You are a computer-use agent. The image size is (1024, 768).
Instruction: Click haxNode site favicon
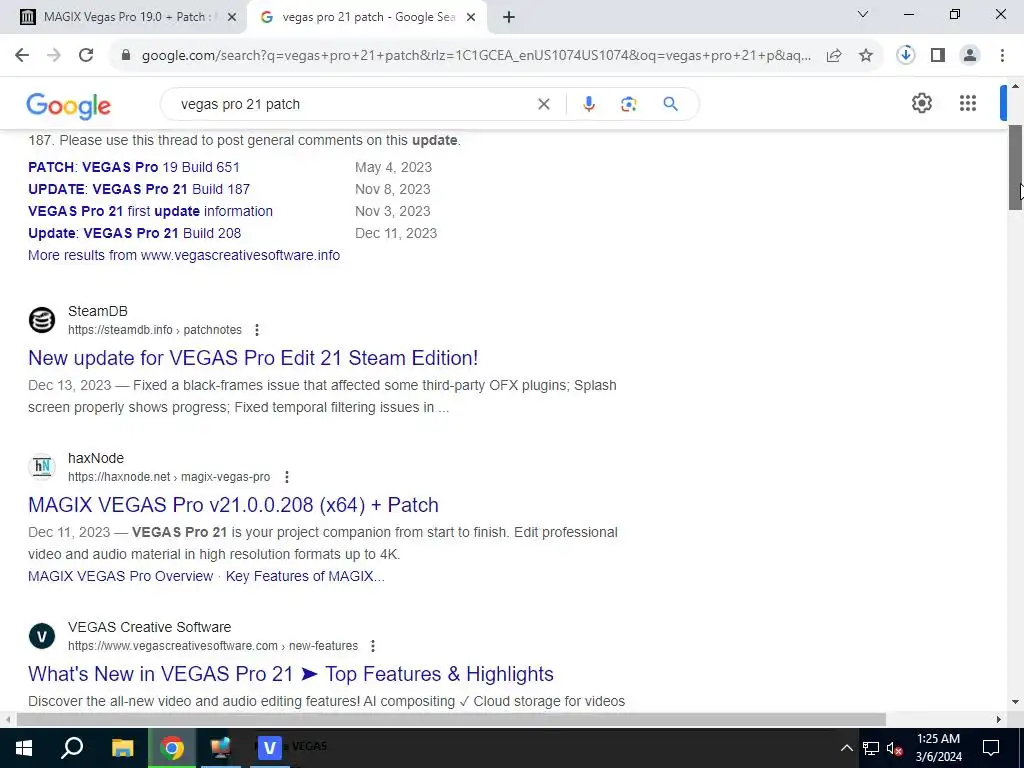[x=42, y=467]
